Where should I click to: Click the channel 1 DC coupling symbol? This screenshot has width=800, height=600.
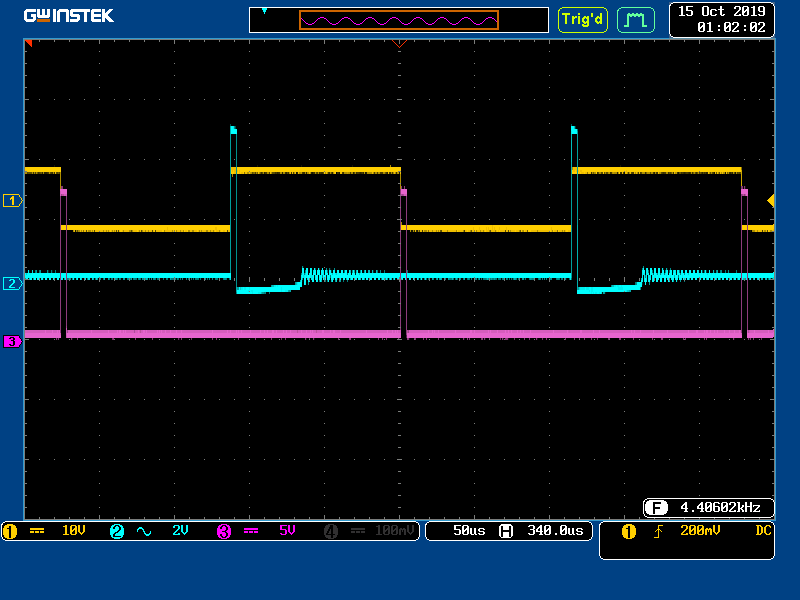coord(37,531)
